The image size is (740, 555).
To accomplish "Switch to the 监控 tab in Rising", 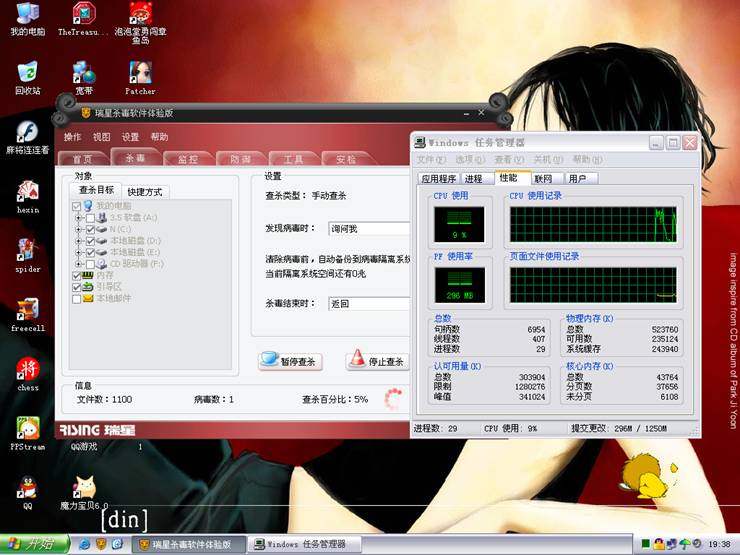I will pyautogui.click(x=188, y=159).
